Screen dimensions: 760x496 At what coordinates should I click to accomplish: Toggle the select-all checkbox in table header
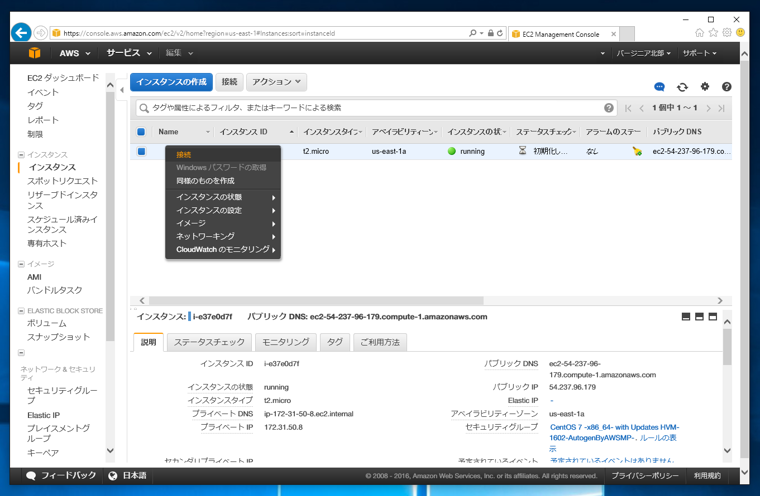141,131
